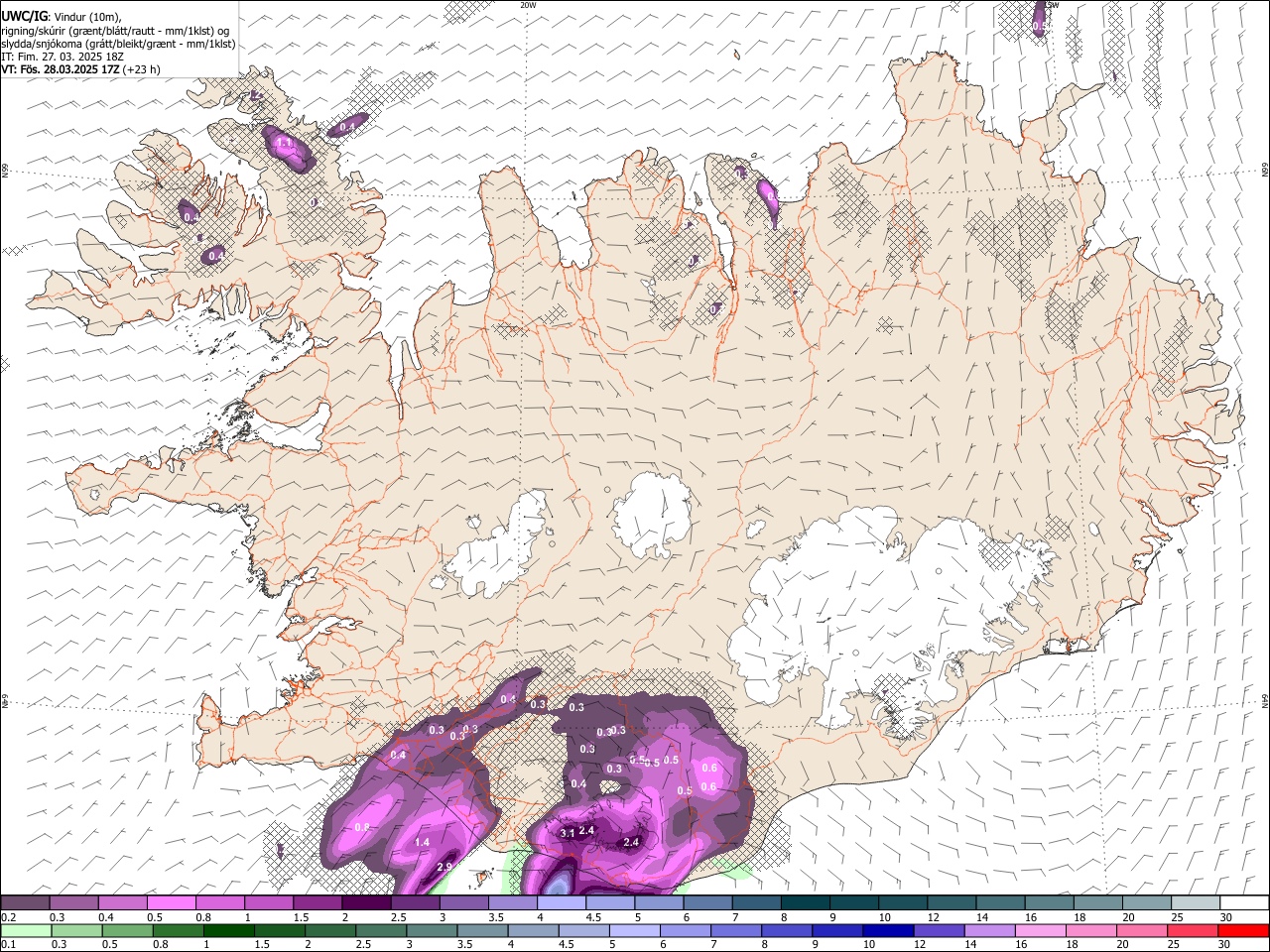
Task: Click the "VT: Fös. 28.03.2025 17Z (+23 h)" line
Action: tap(80, 69)
